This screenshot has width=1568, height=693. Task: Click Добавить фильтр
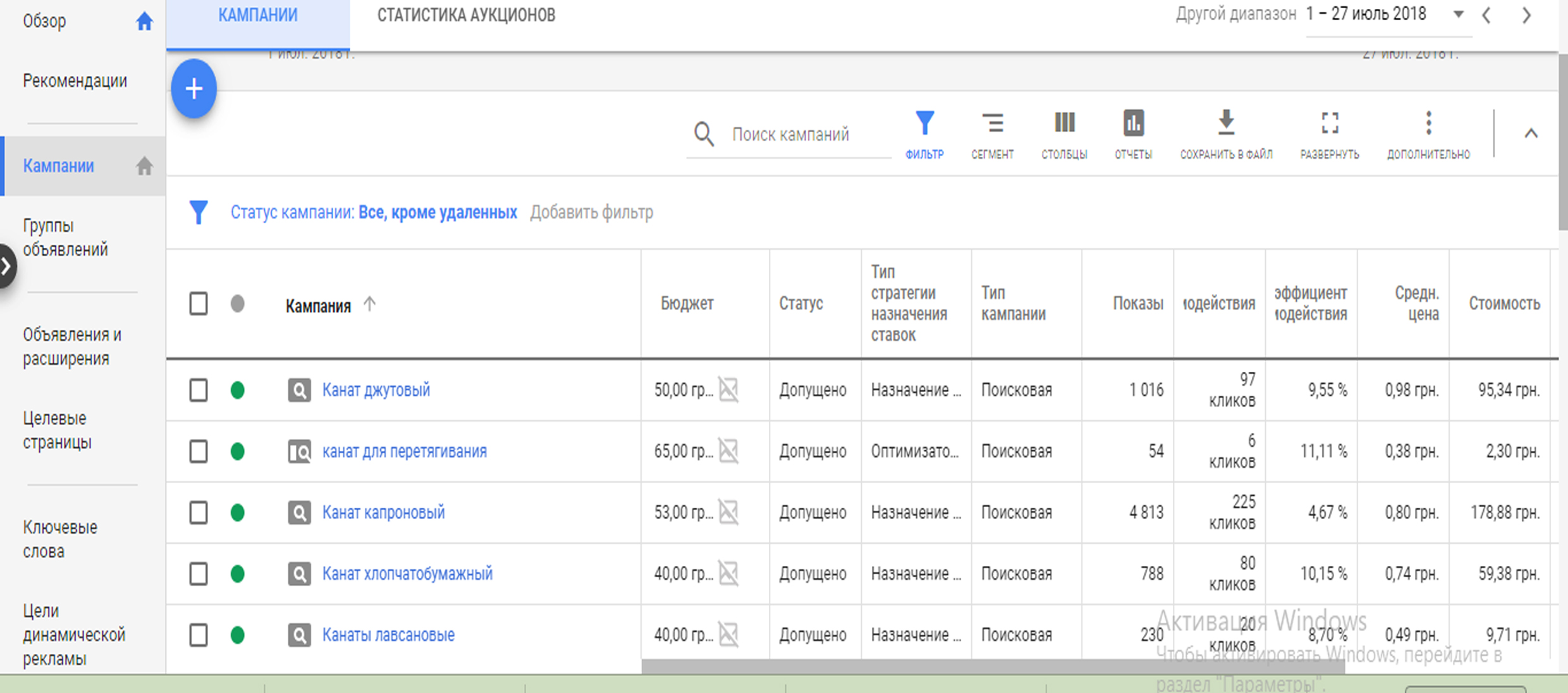coord(591,212)
